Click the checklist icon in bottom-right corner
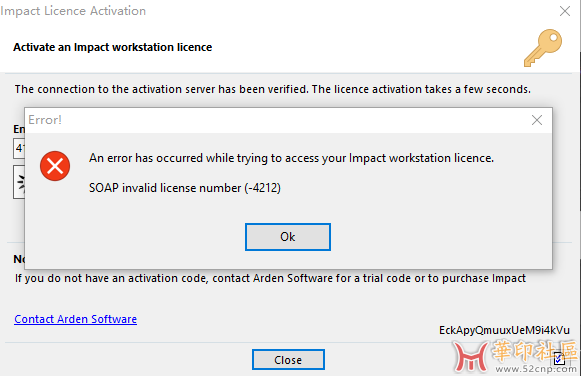Screen dimensions: 581x376 [559, 358]
